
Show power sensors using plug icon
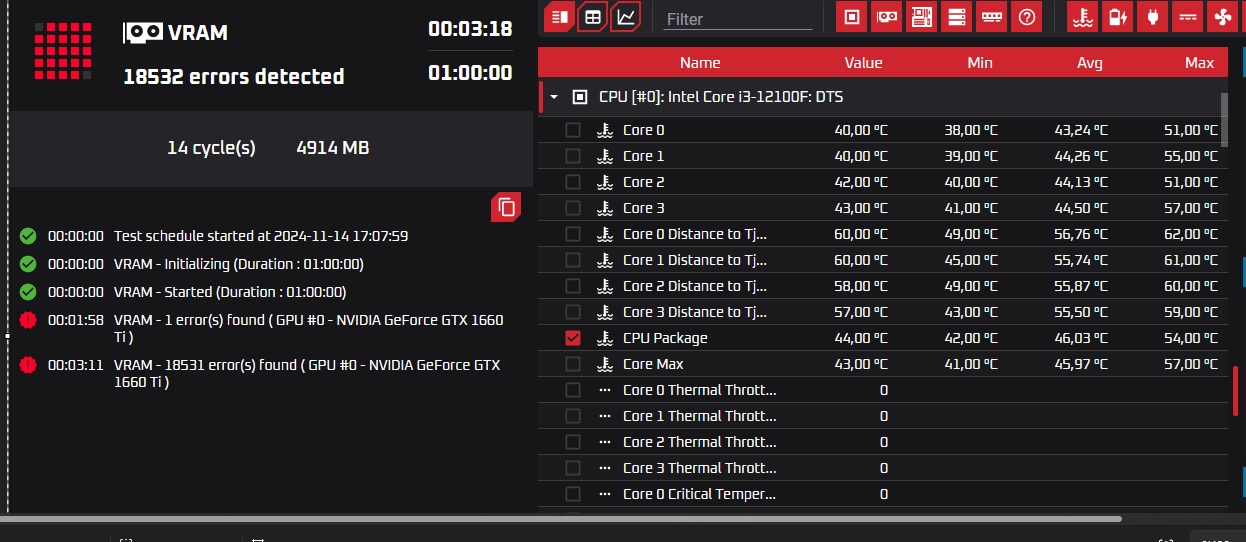click(x=1153, y=17)
